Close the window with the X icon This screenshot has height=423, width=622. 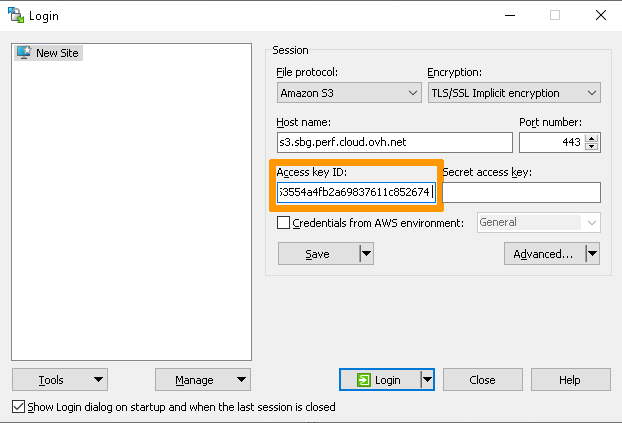pos(601,15)
